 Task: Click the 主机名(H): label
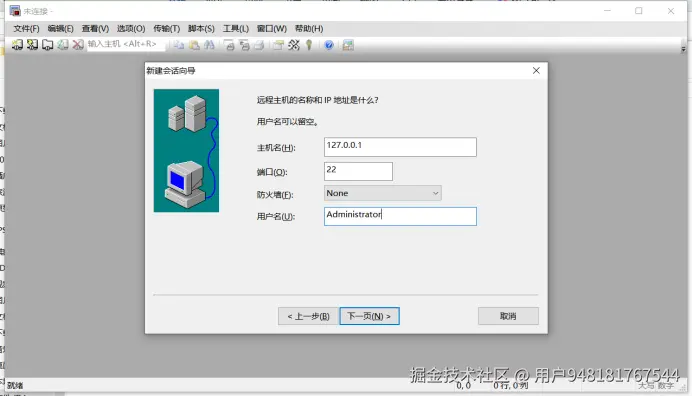pyautogui.click(x=276, y=148)
